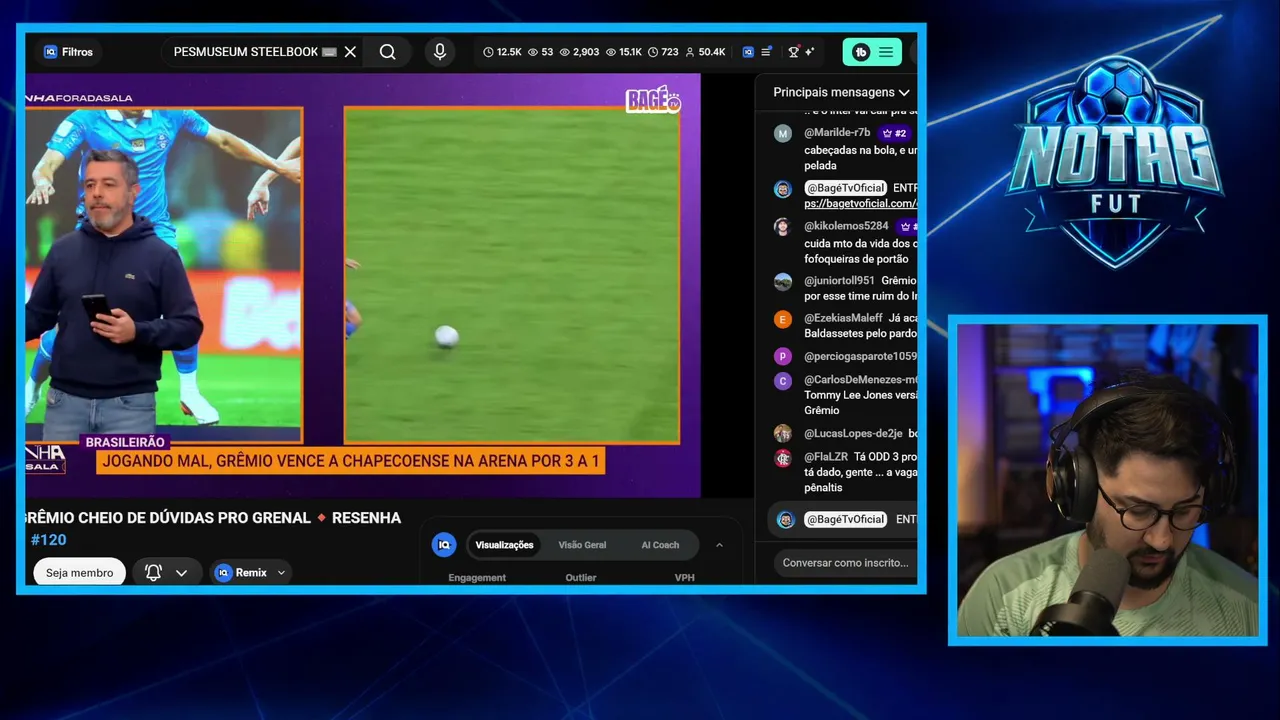1280x720 pixels.
Task: Click the Engagement column label
Action: tap(477, 578)
